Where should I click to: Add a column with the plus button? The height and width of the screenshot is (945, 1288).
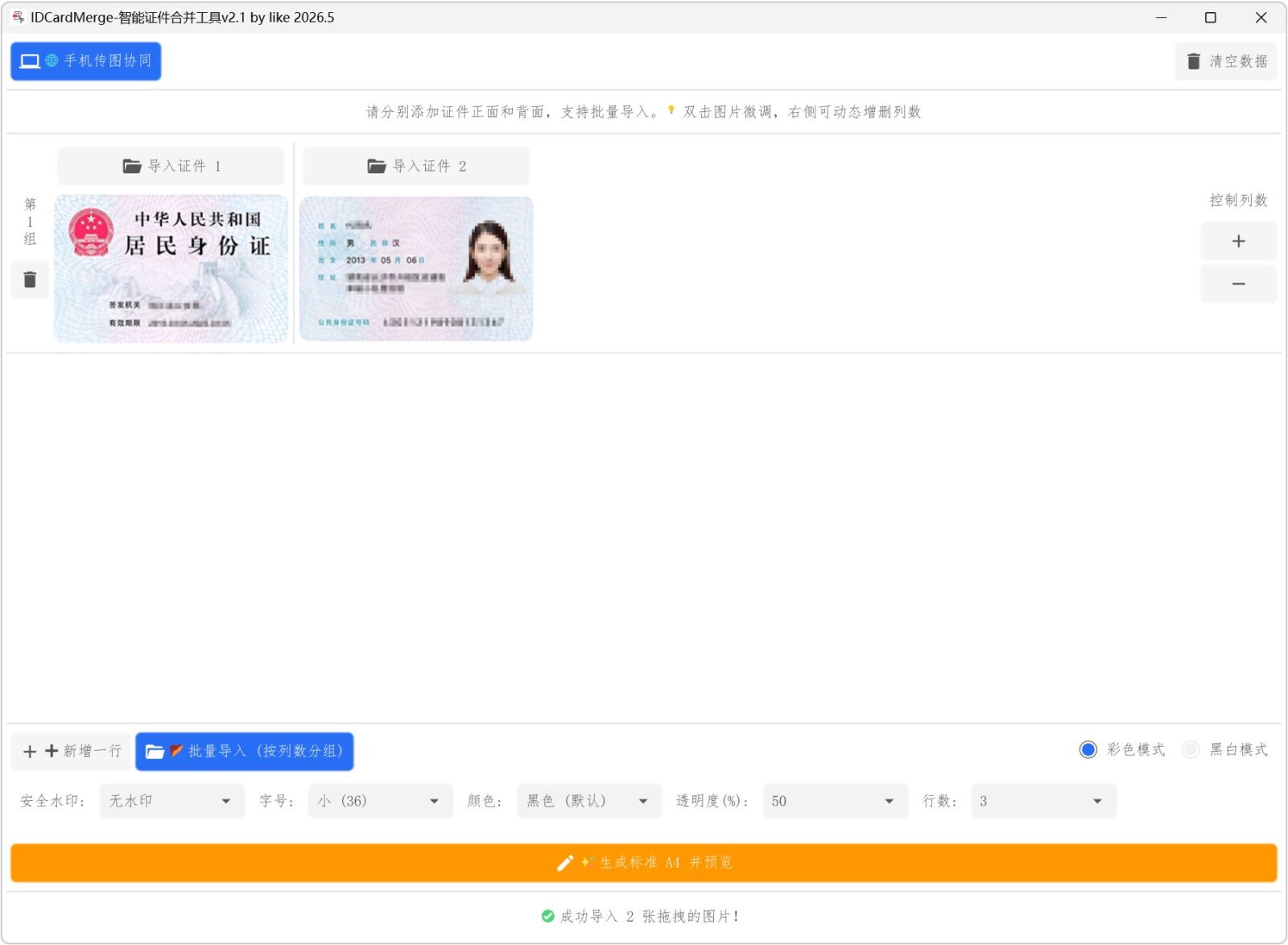pos(1238,241)
